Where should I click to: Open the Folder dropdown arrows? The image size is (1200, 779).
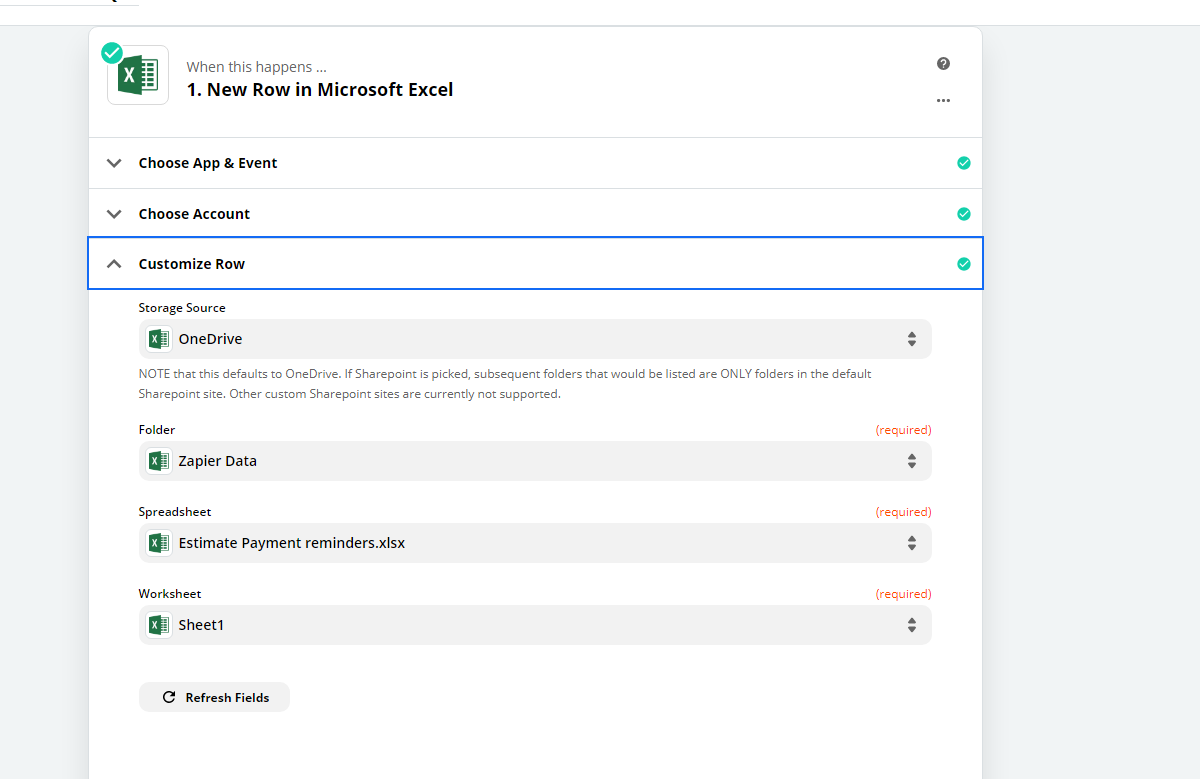[912, 461]
